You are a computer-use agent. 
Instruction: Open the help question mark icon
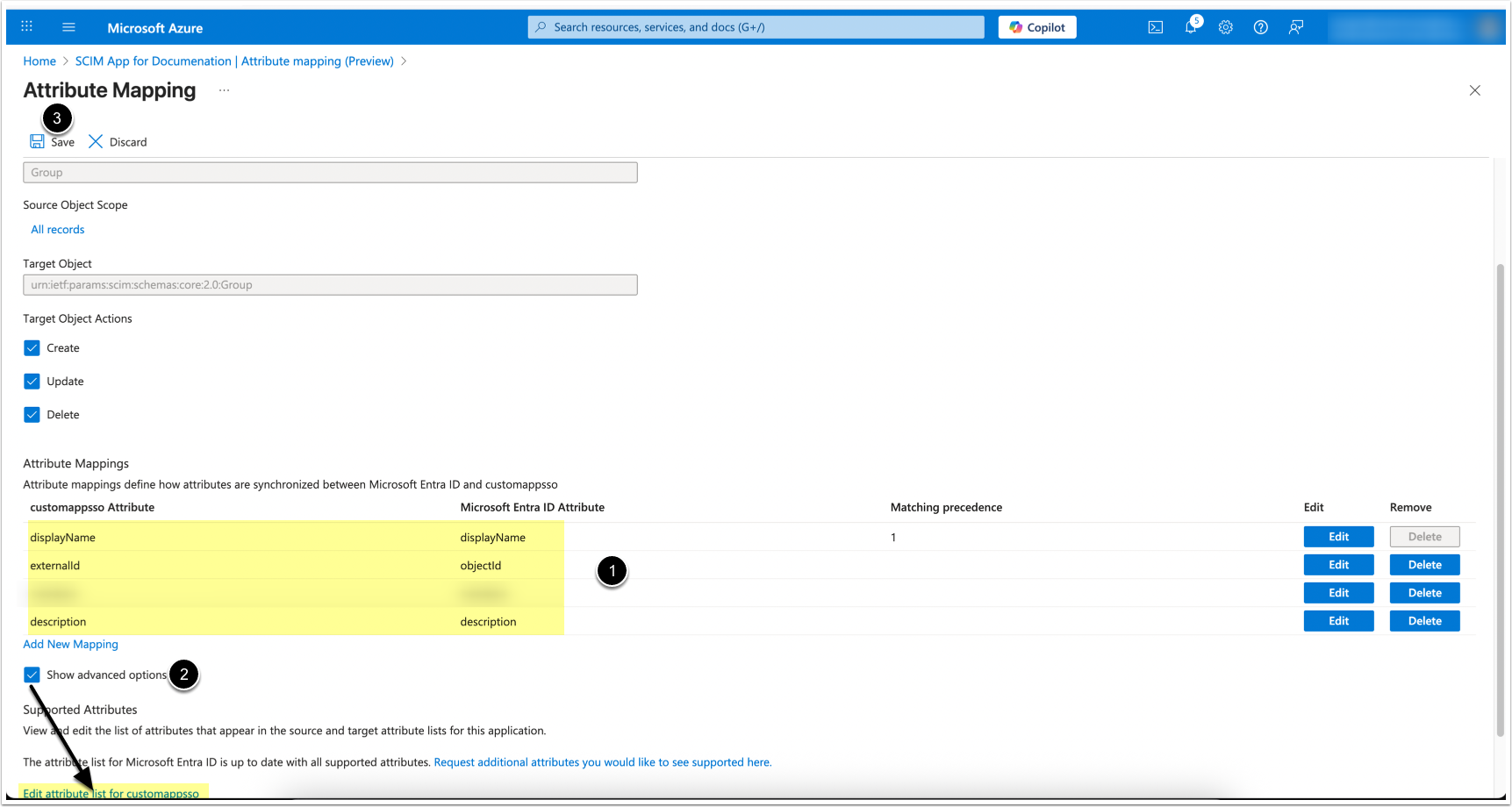pyautogui.click(x=1261, y=27)
